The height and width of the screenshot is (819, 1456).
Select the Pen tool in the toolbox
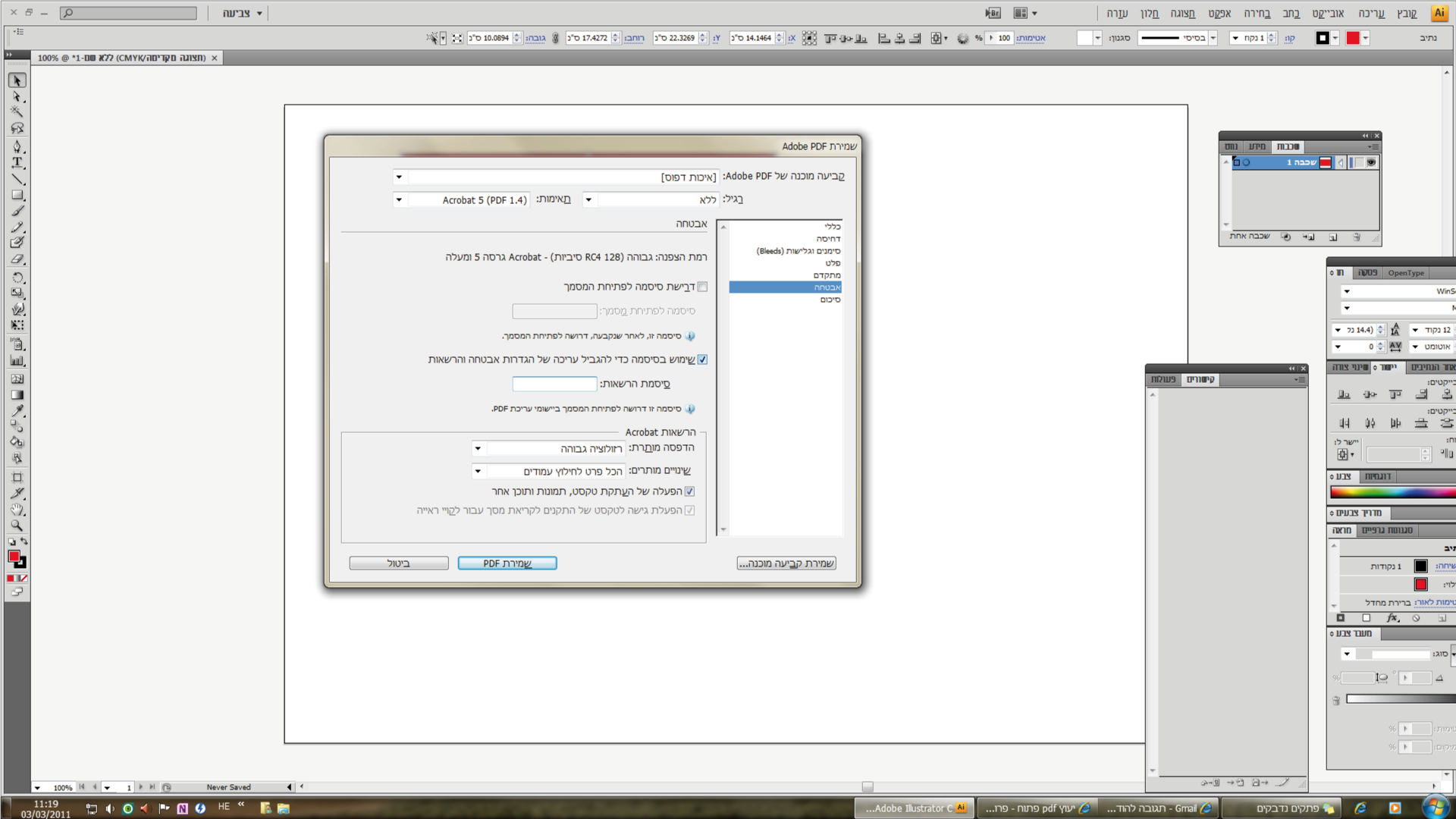click(x=17, y=146)
